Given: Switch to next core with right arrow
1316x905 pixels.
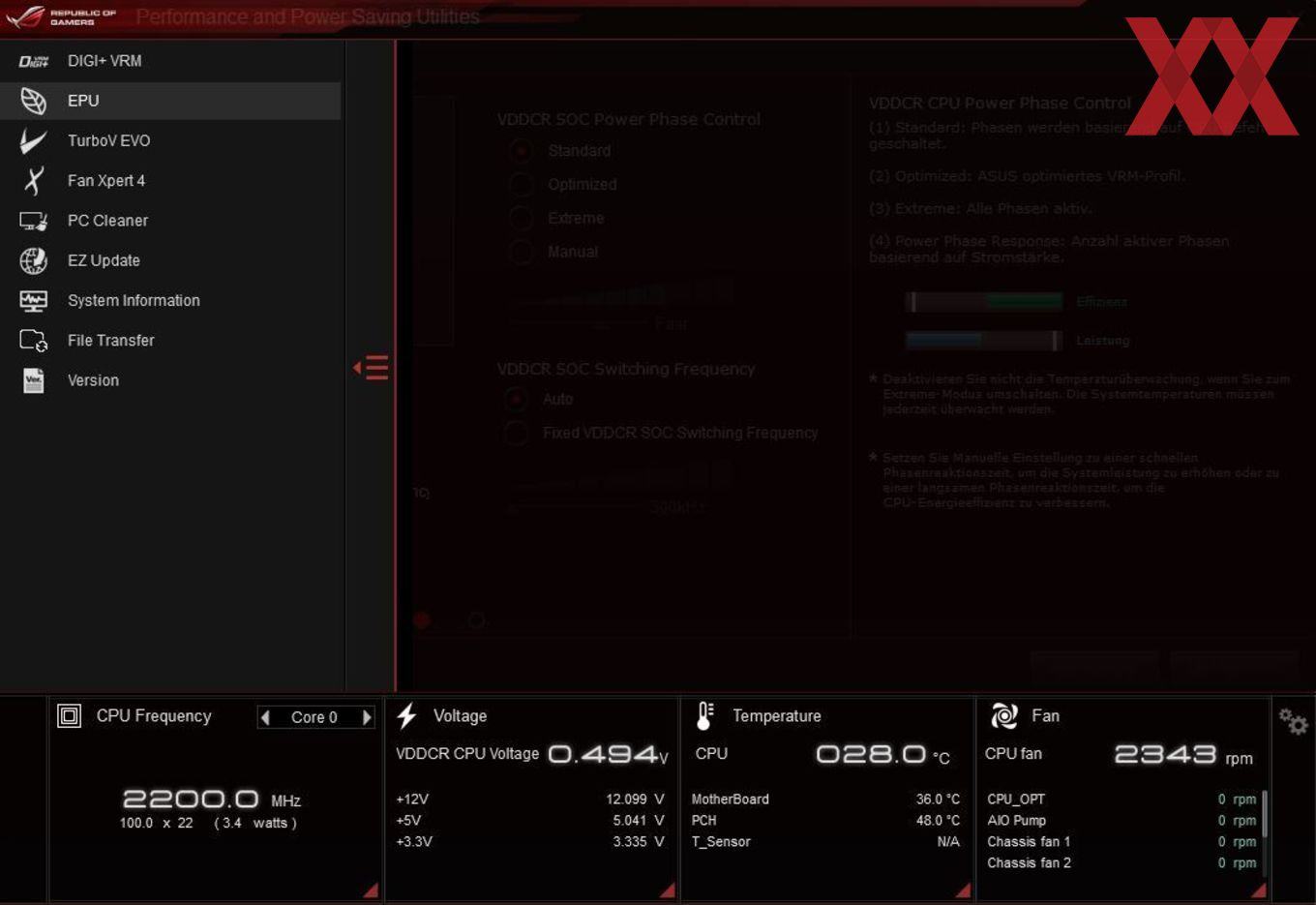Looking at the screenshot, I should (367, 717).
